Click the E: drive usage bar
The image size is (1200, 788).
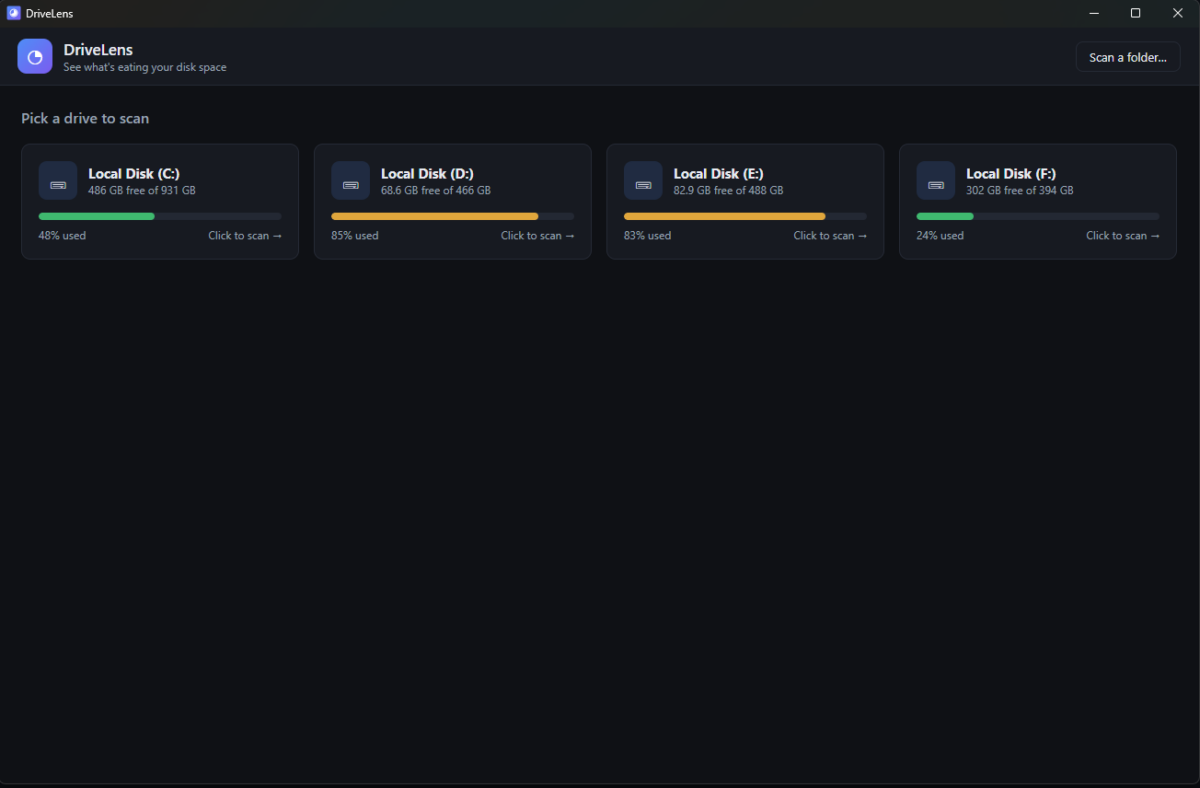pos(745,216)
